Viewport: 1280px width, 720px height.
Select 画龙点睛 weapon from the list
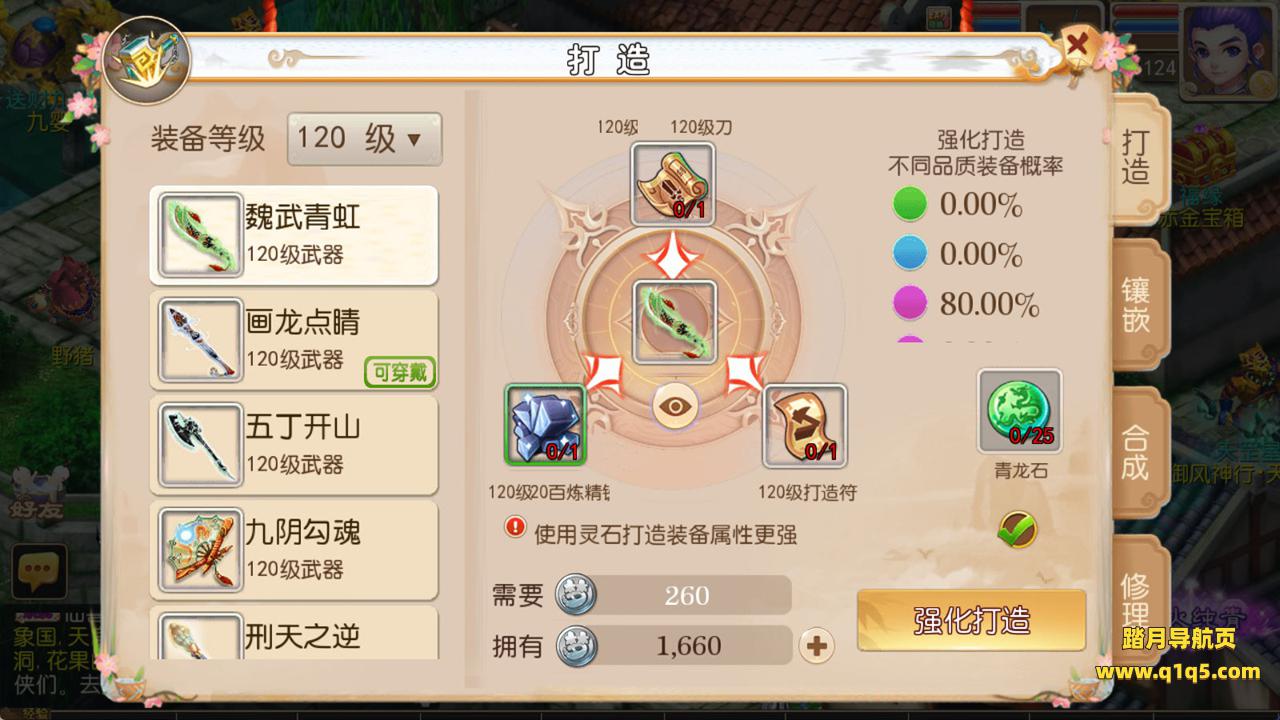(x=294, y=340)
